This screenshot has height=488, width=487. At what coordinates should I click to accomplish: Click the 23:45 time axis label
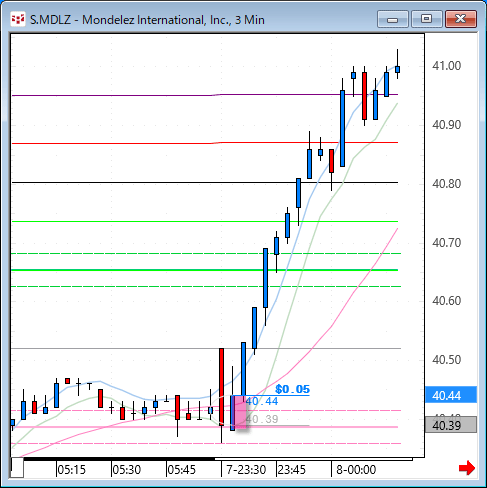pyautogui.click(x=291, y=470)
